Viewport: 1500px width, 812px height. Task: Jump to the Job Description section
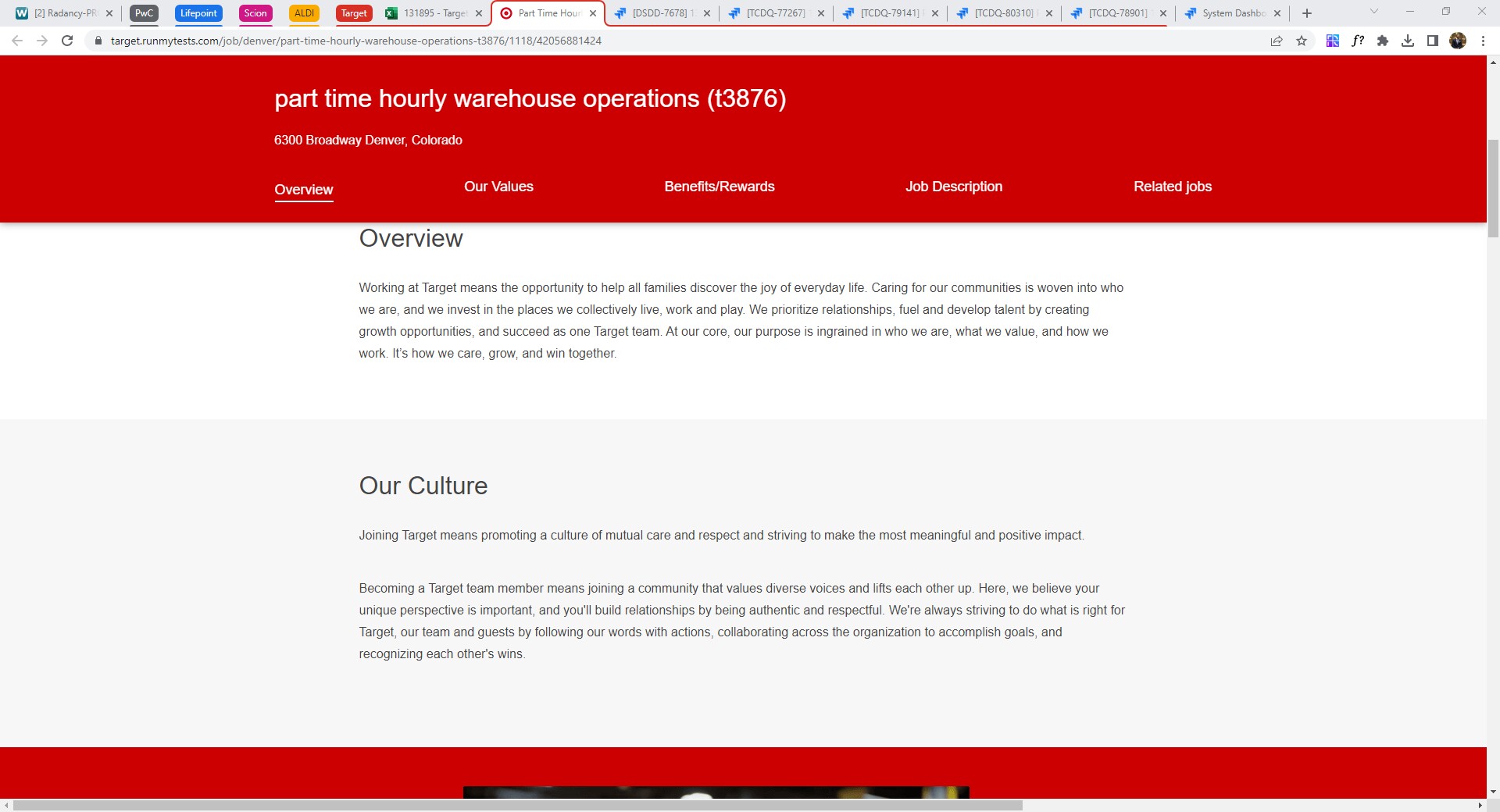click(x=954, y=187)
